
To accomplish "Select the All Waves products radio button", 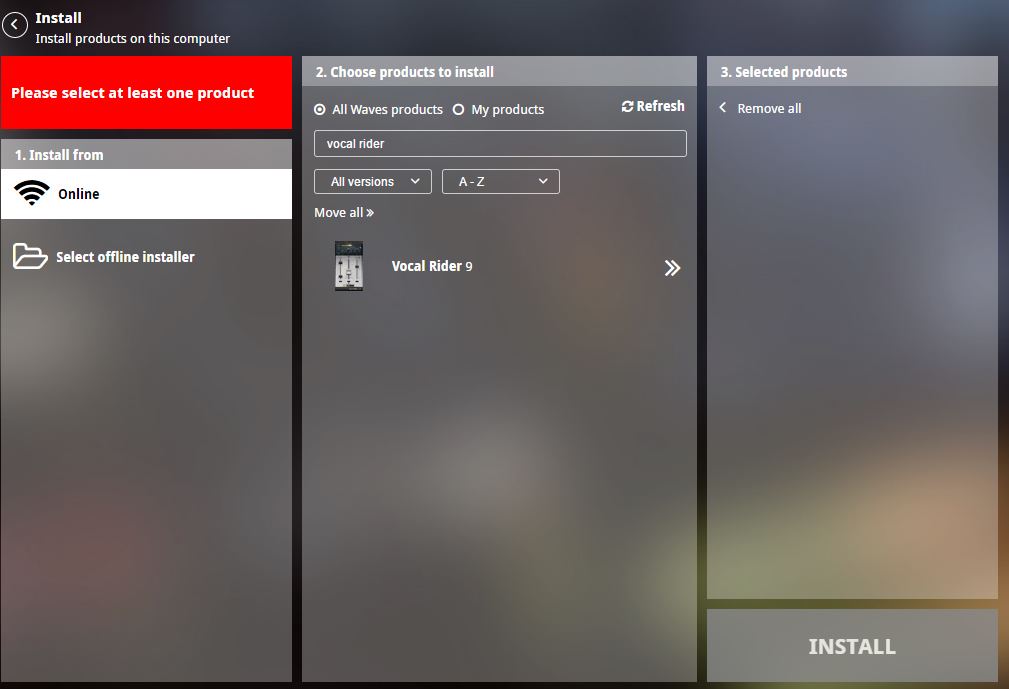I will [319, 110].
